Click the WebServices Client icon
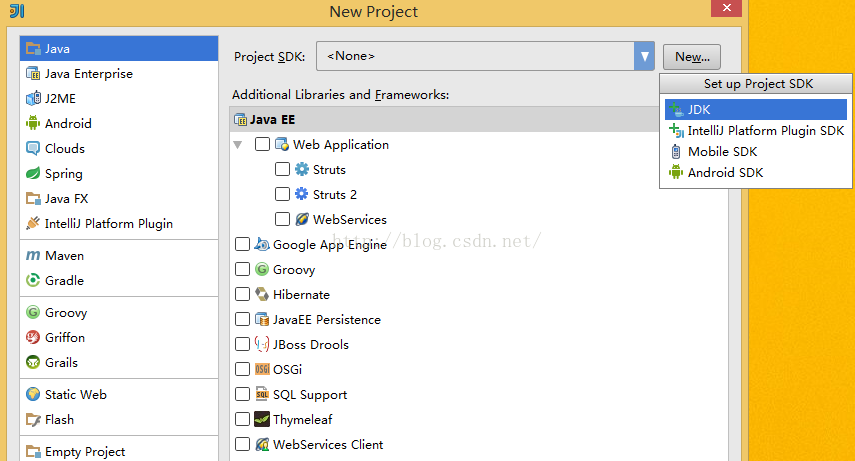The image size is (855, 461). pos(262,444)
